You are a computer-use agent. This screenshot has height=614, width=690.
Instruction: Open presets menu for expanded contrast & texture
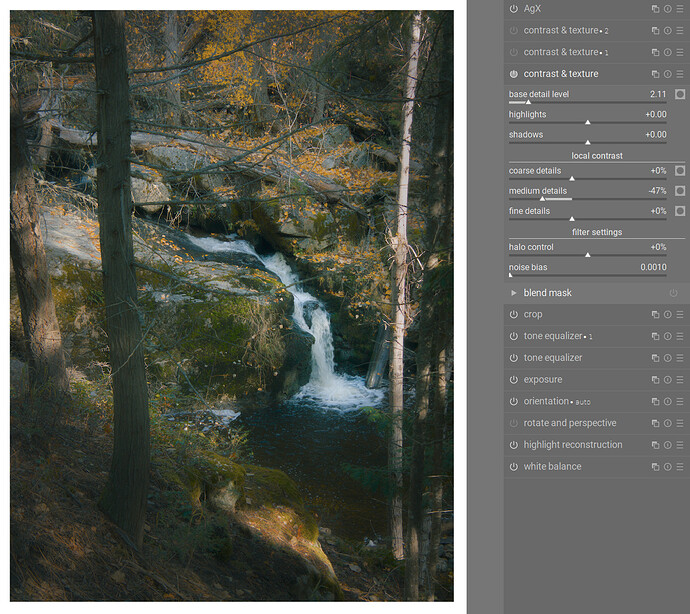coord(680,74)
